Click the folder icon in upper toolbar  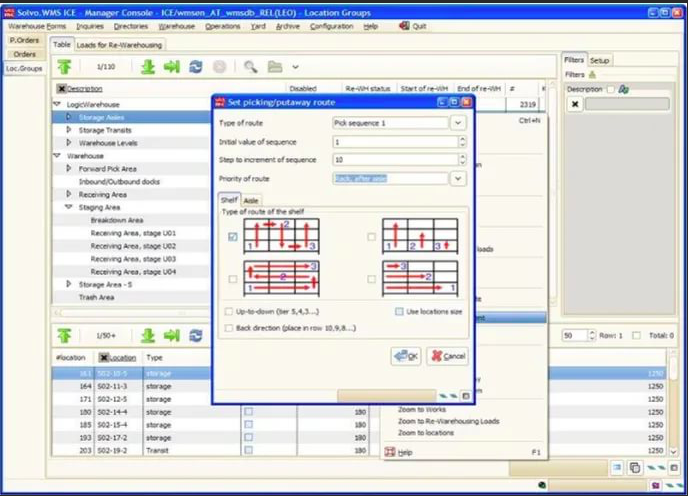pos(275,67)
